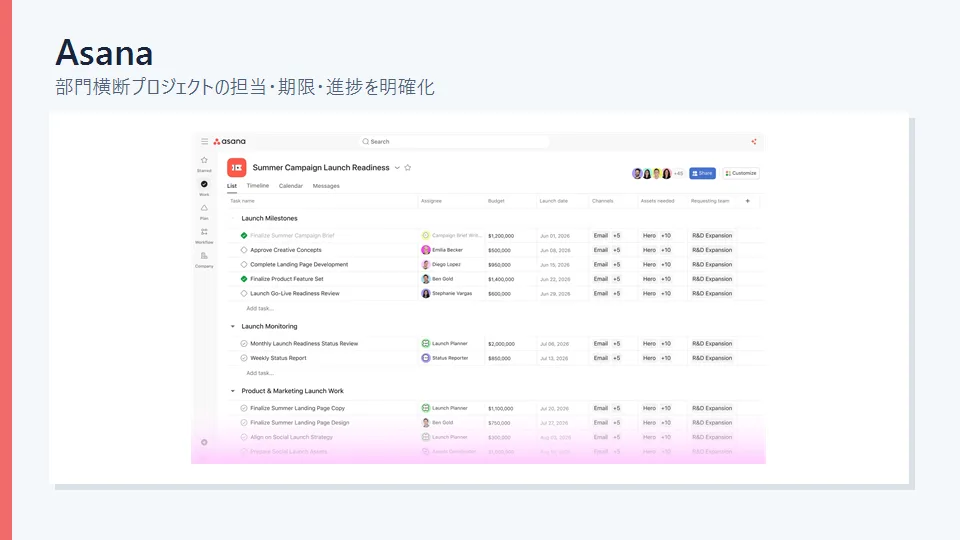Open the Starred section in the sidebar
Screen dimensions: 960x540
point(204,164)
